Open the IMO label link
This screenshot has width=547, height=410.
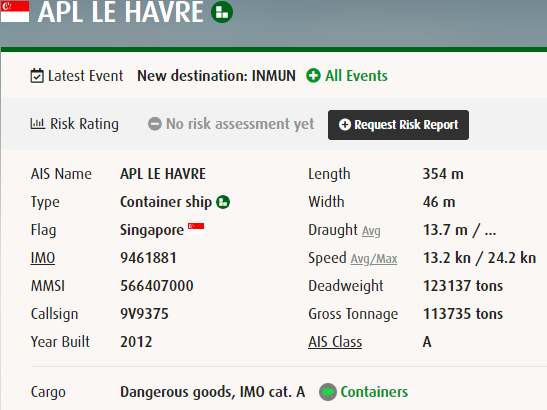click(x=43, y=258)
